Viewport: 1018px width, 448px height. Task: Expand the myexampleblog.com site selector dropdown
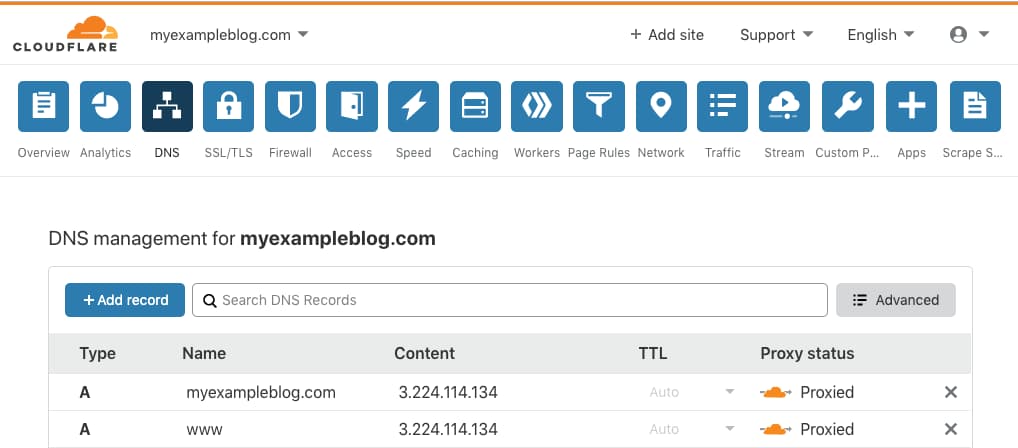pos(229,35)
